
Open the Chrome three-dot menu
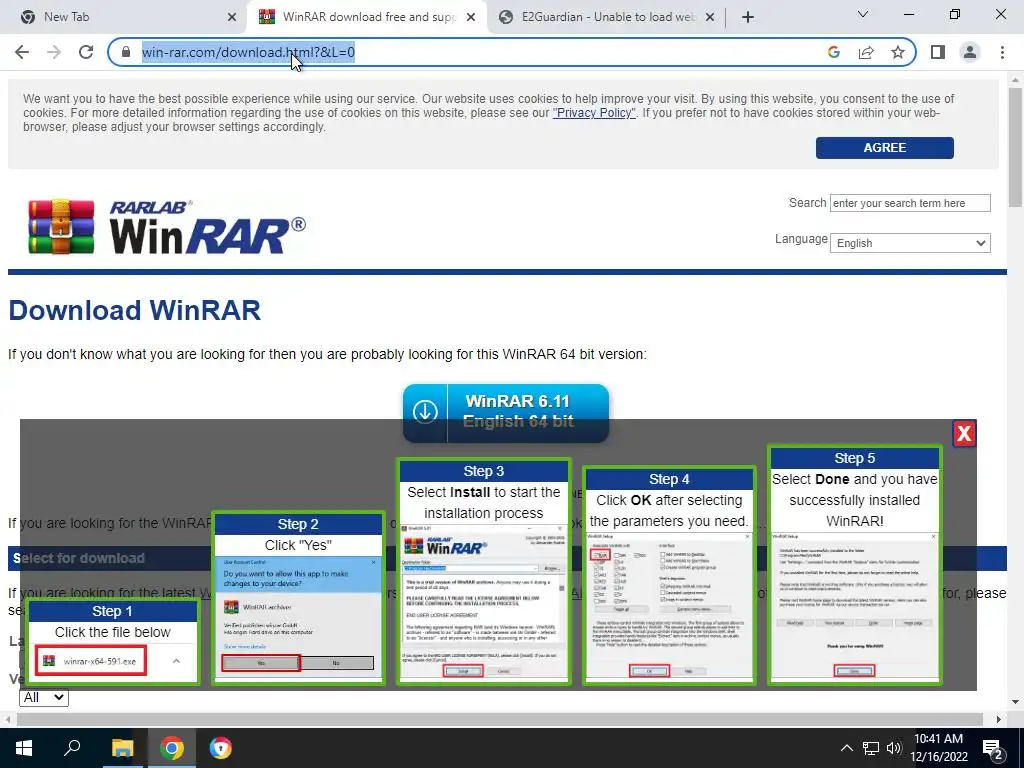pos(1002,52)
